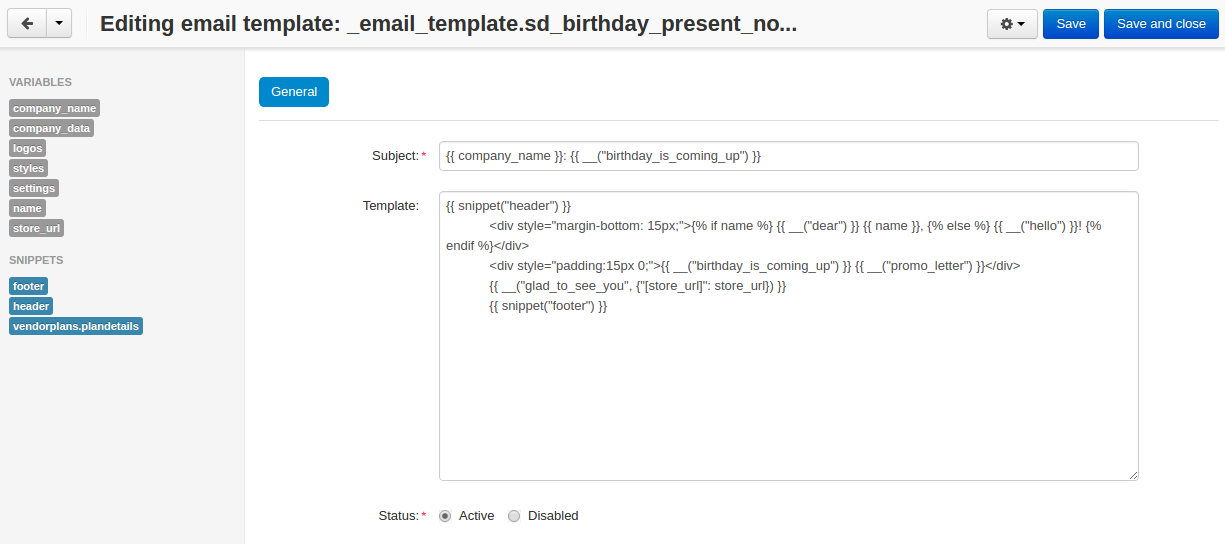Insert the store_url variable tag
1225x544 pixels.
point(37,228)
